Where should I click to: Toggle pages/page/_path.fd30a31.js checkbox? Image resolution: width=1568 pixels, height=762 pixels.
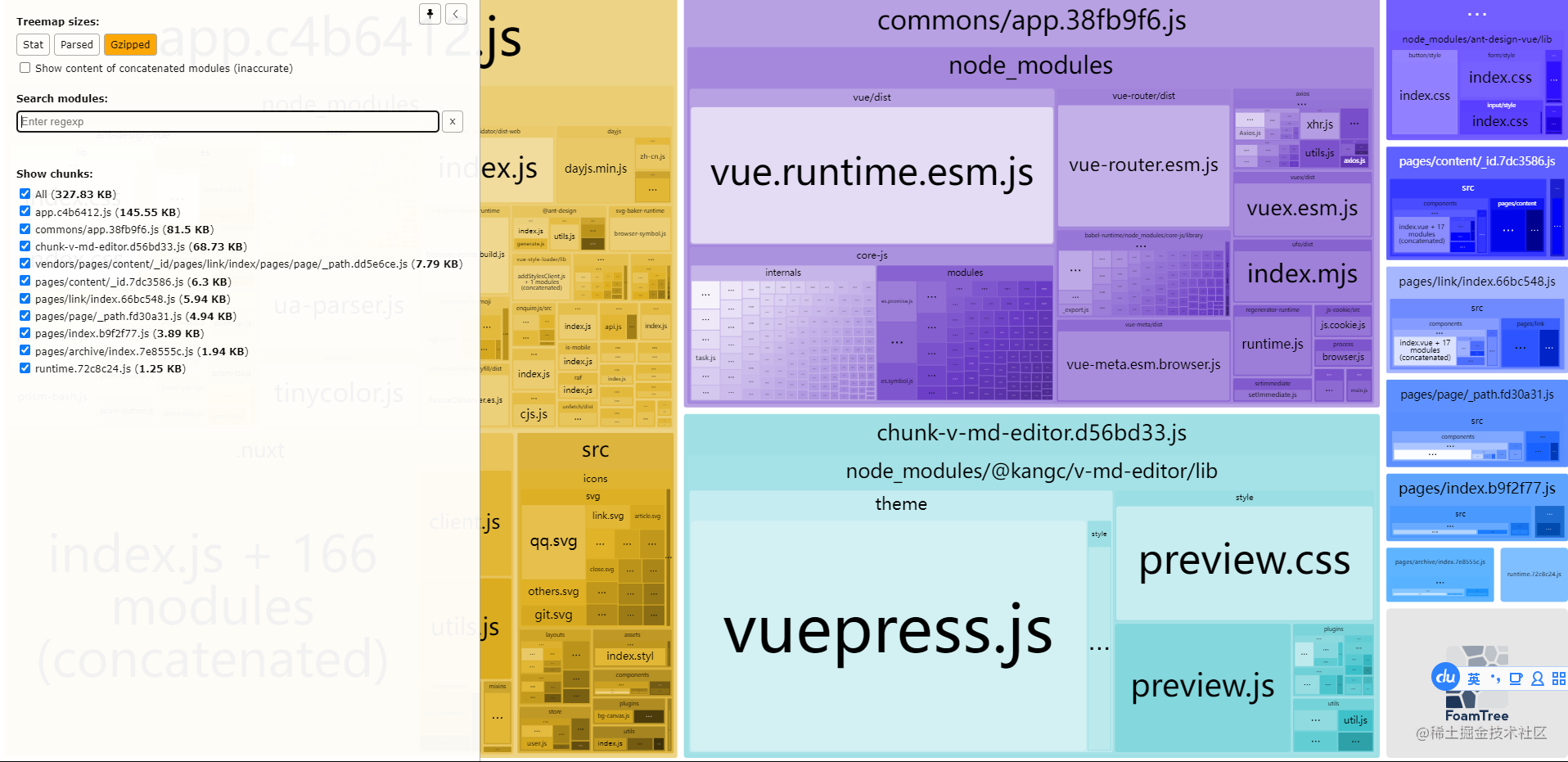click(25, 316)
